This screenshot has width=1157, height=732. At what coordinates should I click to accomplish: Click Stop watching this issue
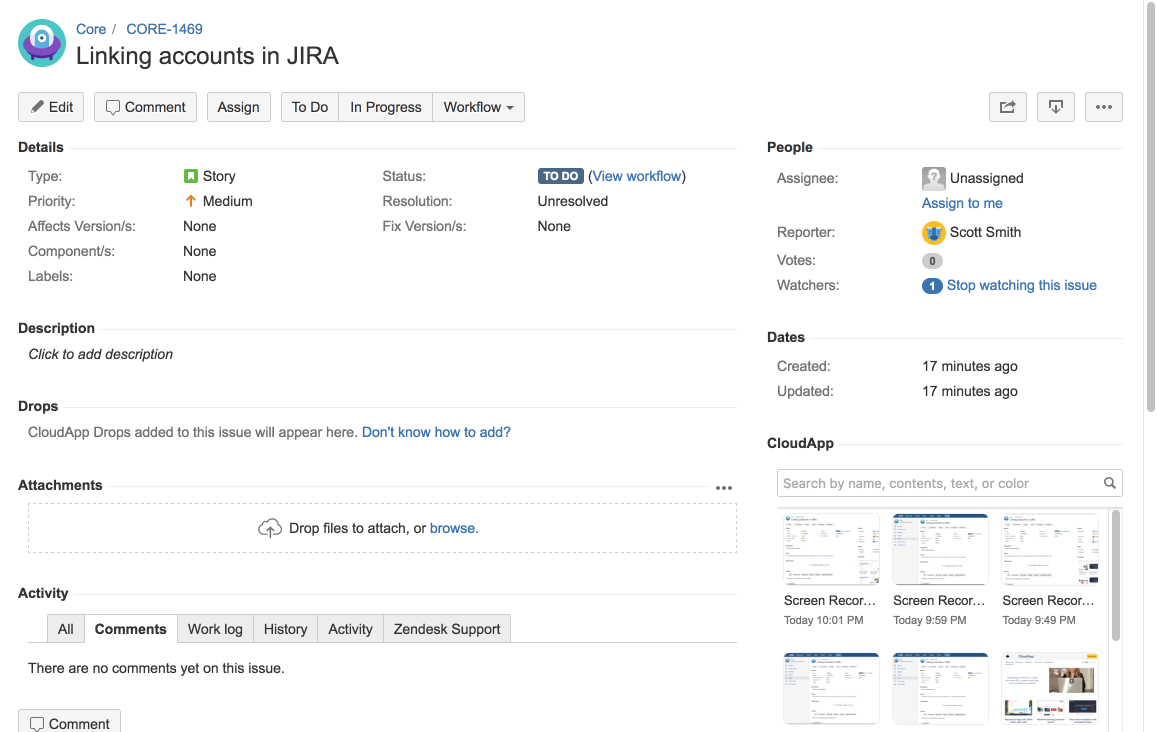pos(1021,285)
